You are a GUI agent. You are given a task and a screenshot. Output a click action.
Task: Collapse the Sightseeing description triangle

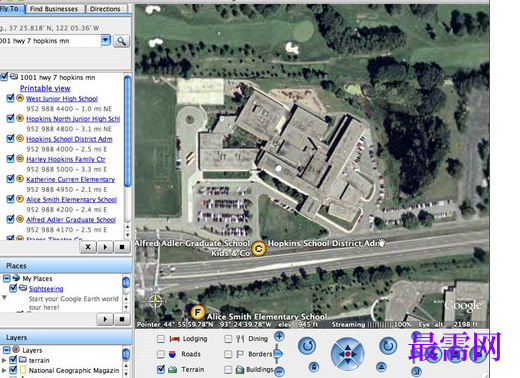(4, 297)
